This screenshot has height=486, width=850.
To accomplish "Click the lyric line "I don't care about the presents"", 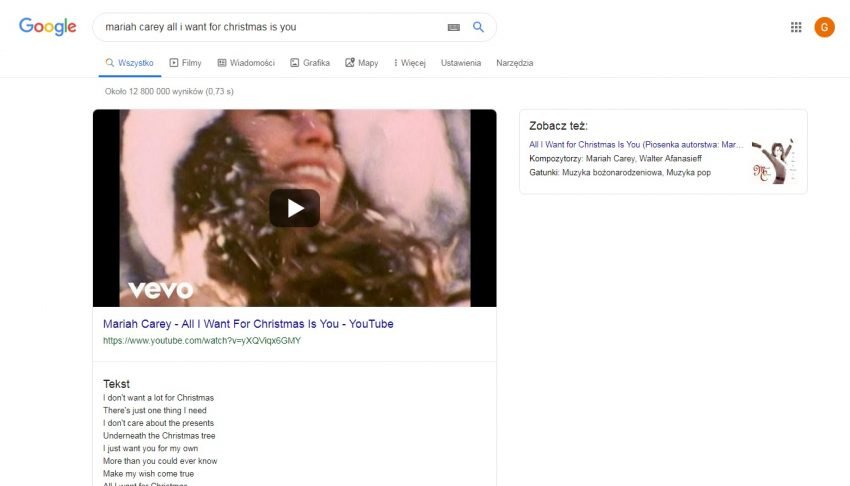I will coord(158,423).
